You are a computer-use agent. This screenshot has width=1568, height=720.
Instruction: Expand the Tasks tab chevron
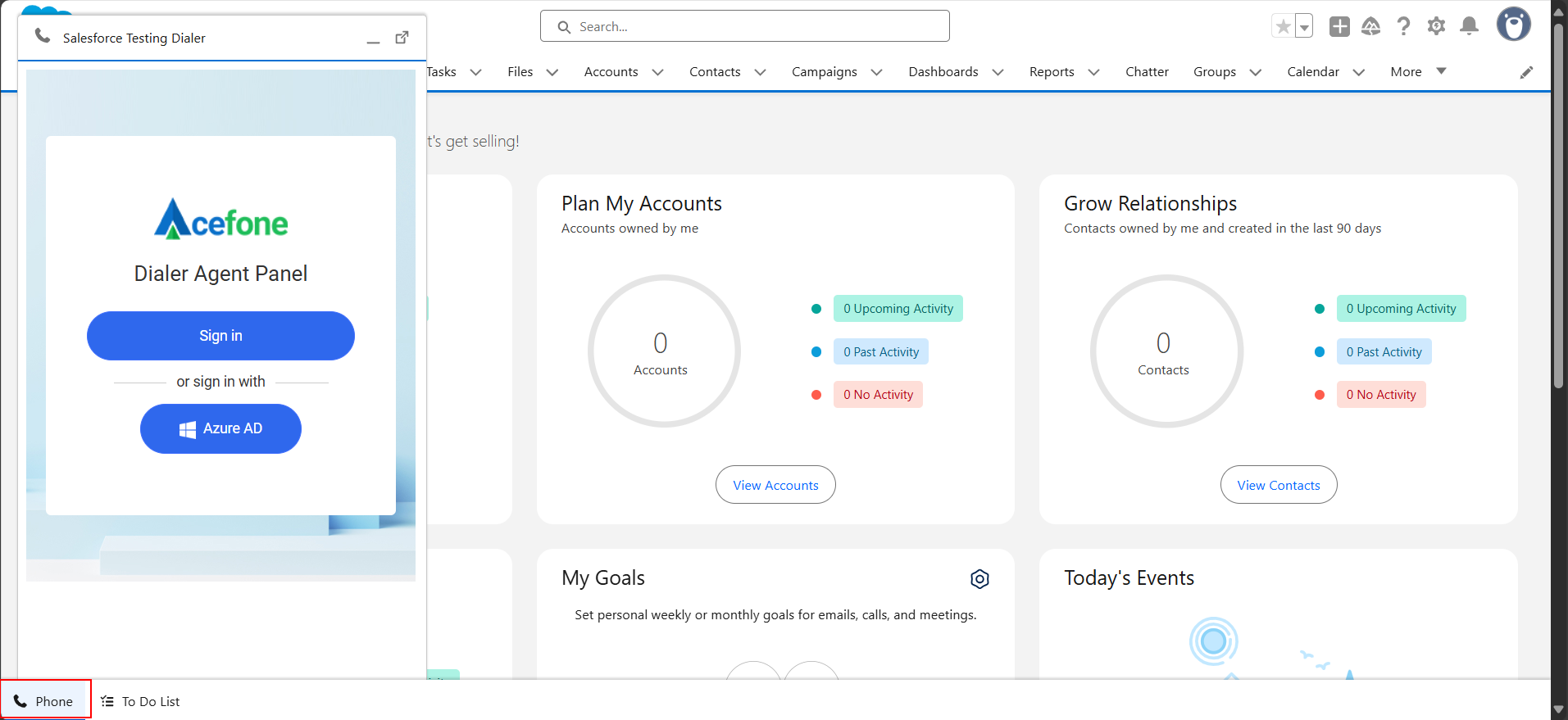(x=475, y=72)
